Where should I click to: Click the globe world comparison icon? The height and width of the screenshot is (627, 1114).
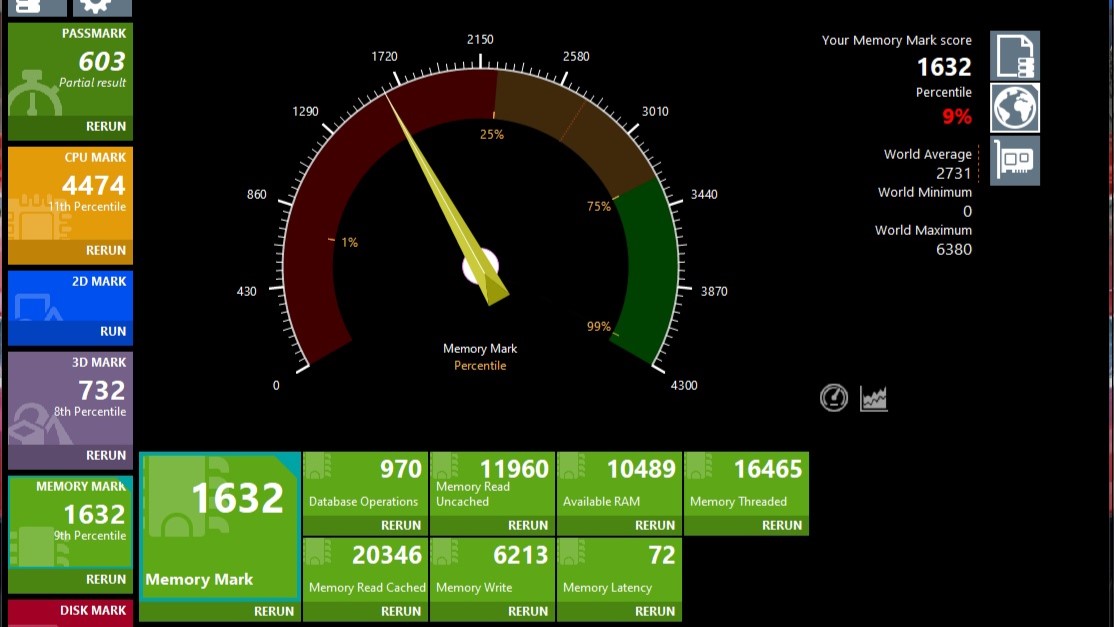point(1015,108)
